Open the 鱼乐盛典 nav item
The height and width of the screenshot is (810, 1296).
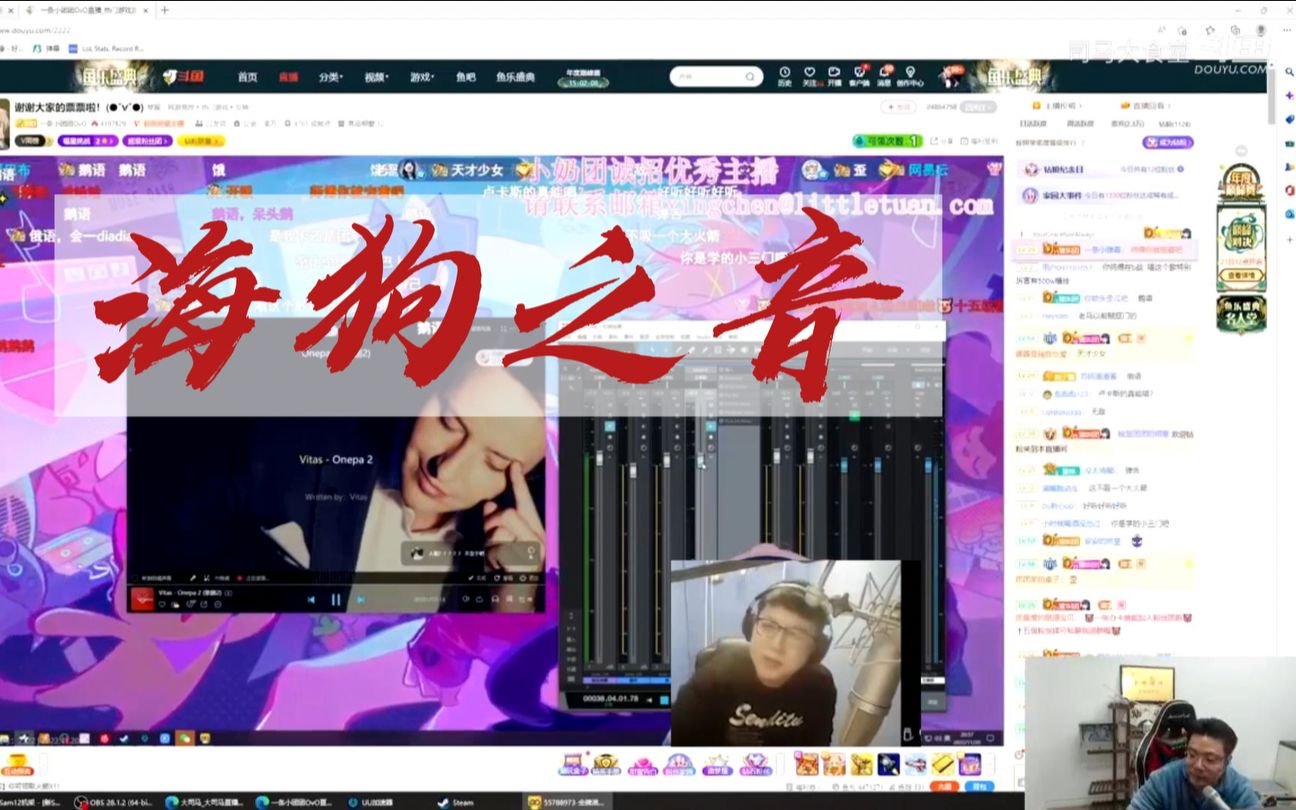click(515, 77)
